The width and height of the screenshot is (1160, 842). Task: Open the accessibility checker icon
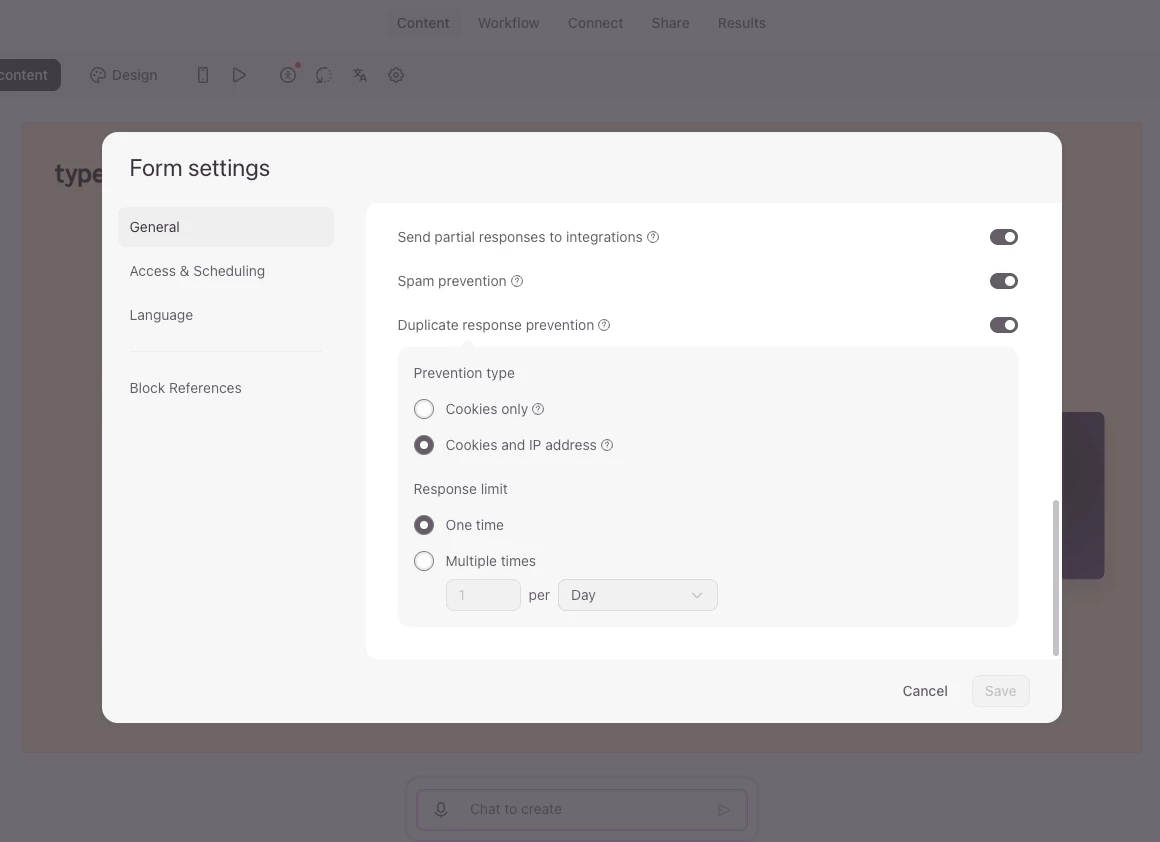pyautogui.click(x=288, y=75)
